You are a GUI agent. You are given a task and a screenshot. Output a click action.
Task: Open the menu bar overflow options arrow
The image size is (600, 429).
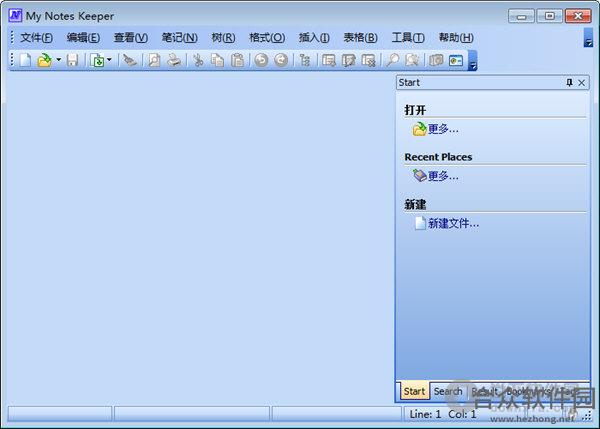[588, 38]
